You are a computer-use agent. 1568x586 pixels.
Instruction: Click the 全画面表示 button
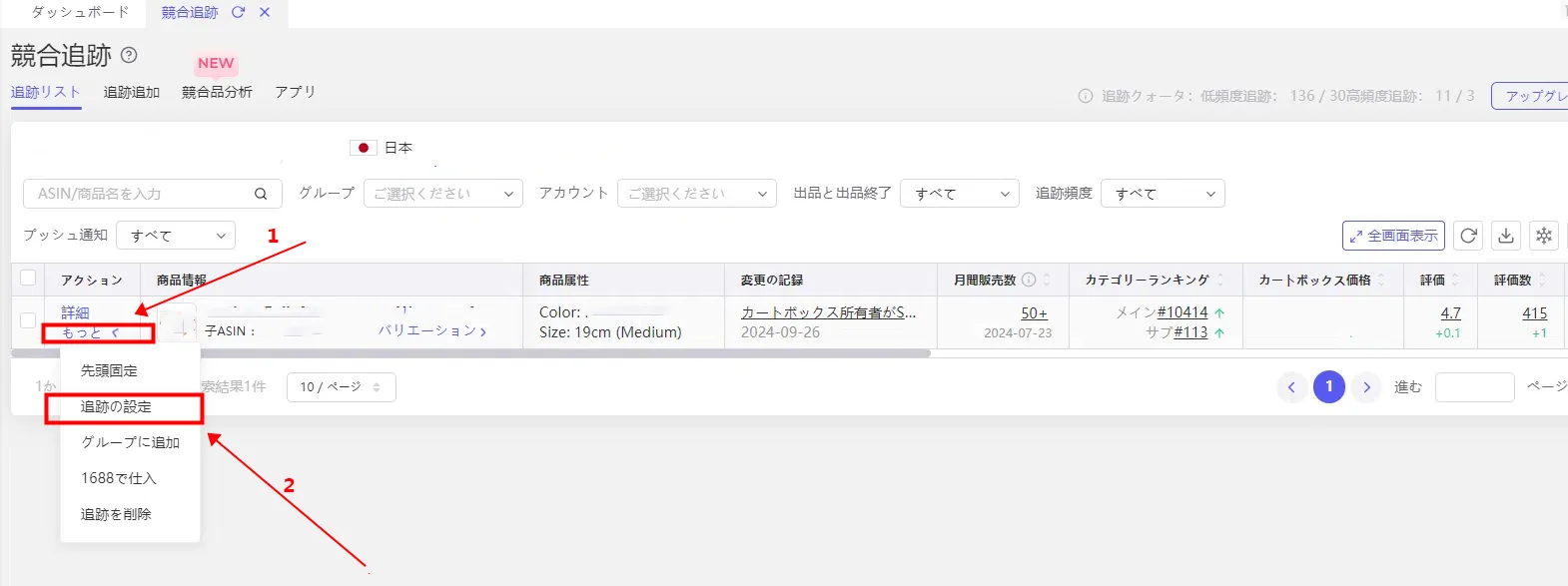[x=1393, y=236]
